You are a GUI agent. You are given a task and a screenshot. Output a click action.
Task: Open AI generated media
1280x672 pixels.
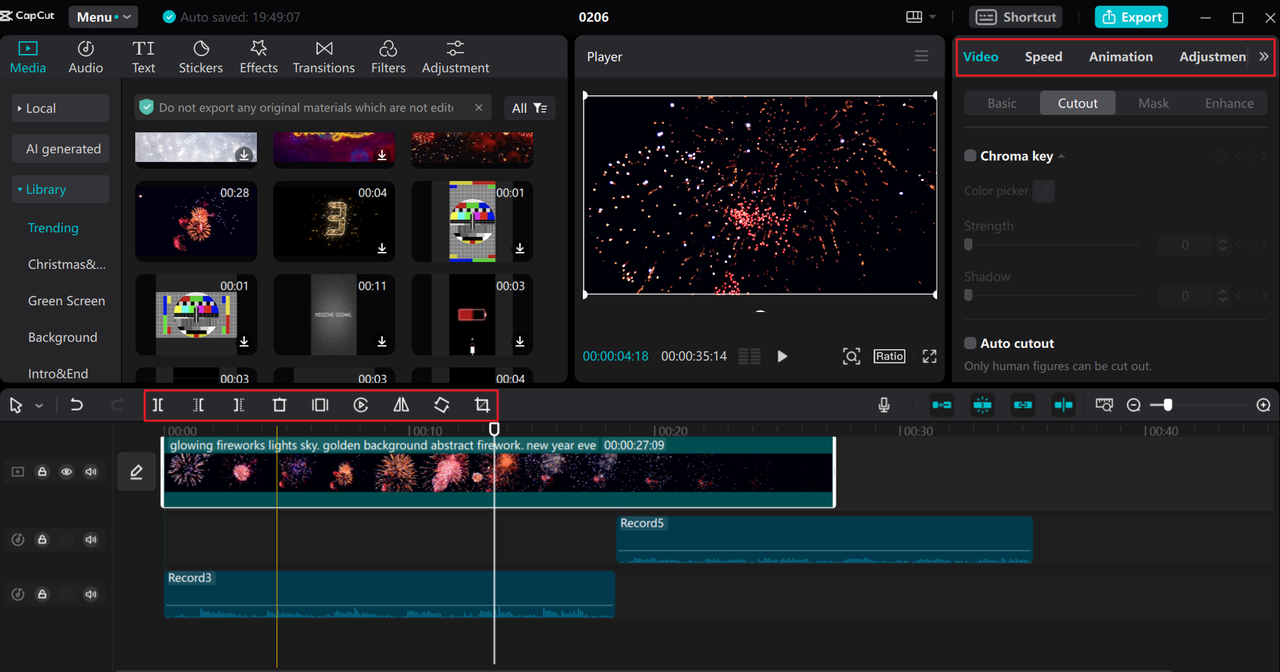60,149
